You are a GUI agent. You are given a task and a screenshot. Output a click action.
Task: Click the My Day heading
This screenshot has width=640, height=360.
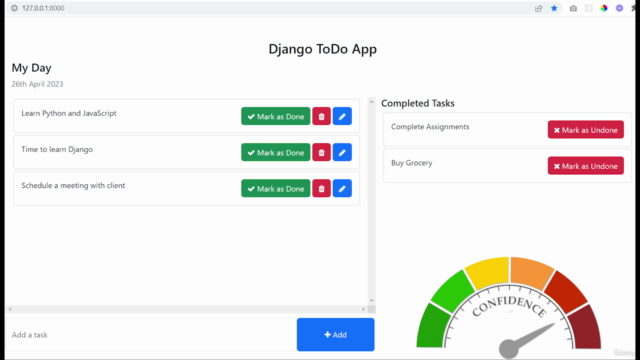(31, 68)
